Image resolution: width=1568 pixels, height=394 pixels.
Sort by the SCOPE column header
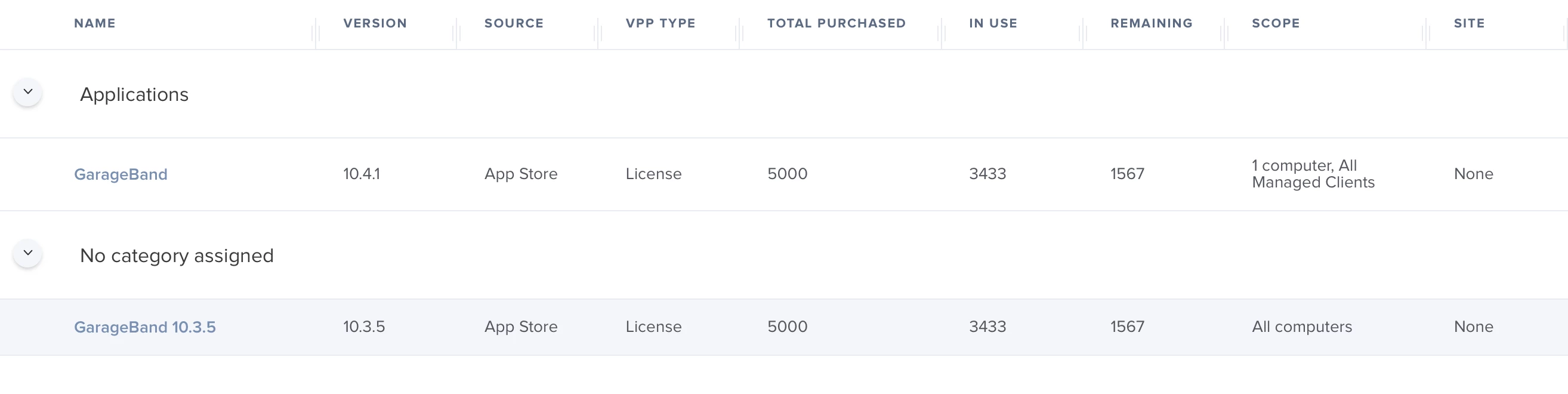1276,23
